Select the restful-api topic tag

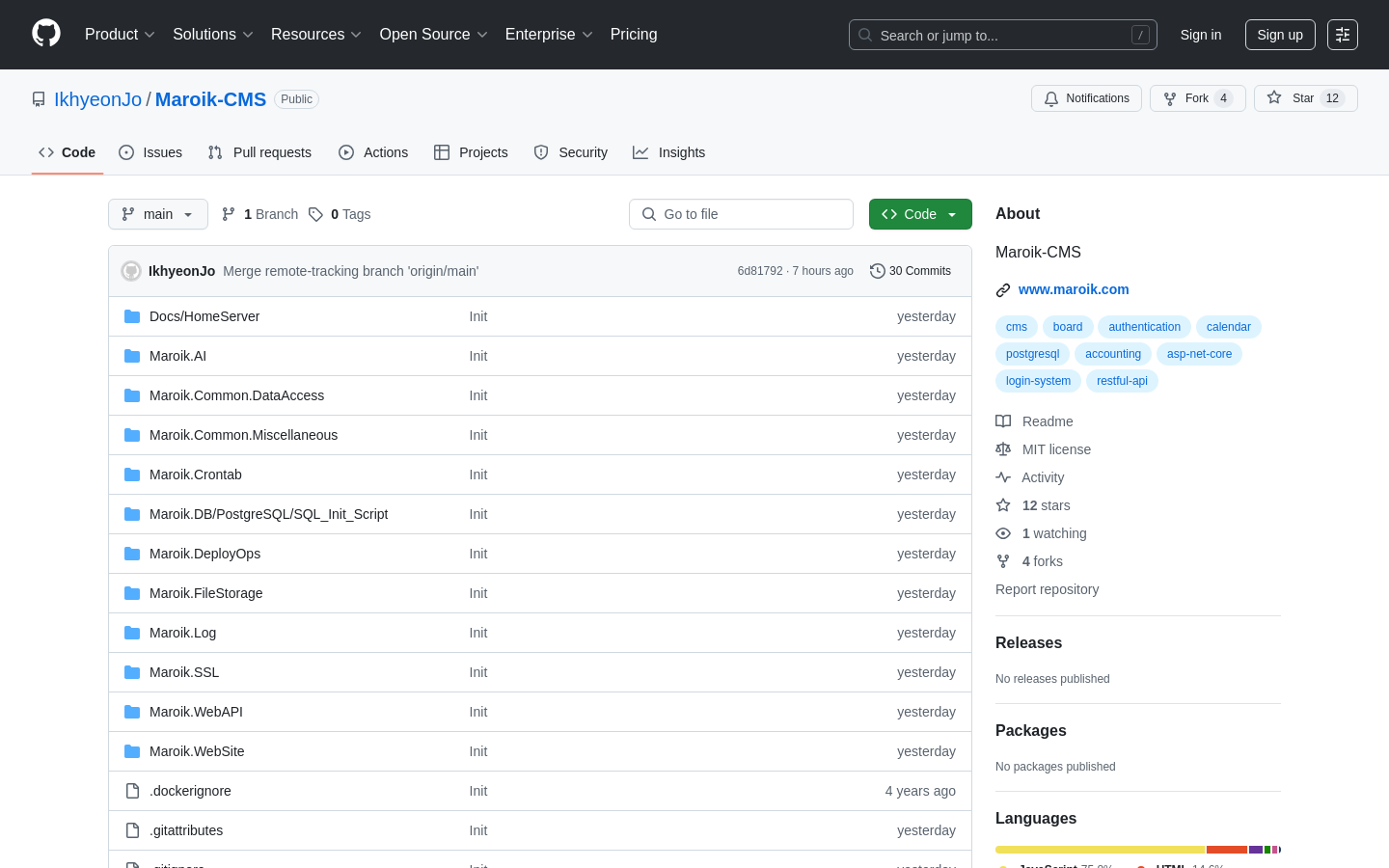pos(1122,381)
